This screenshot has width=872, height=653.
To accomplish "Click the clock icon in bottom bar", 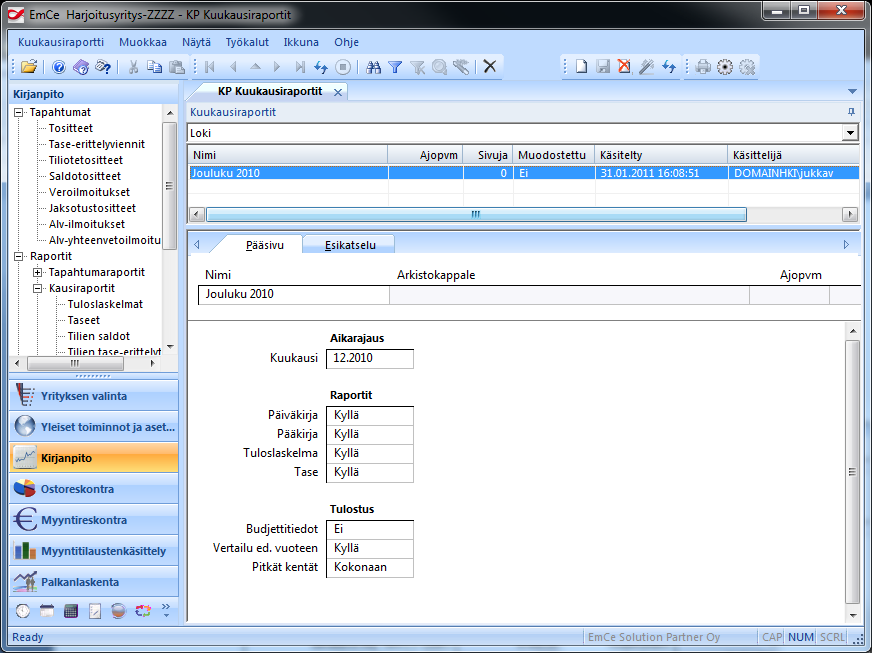I will (23, 611).
